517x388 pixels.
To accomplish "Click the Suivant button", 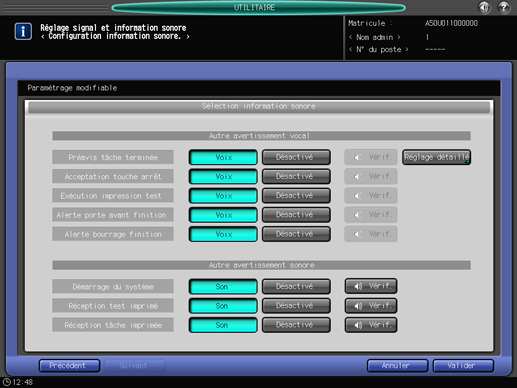I will click(135, 366).
